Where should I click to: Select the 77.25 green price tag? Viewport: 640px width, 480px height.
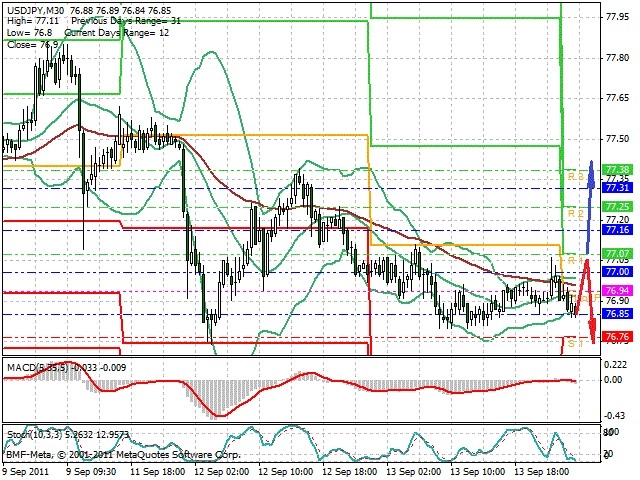[x=617, y=207]
